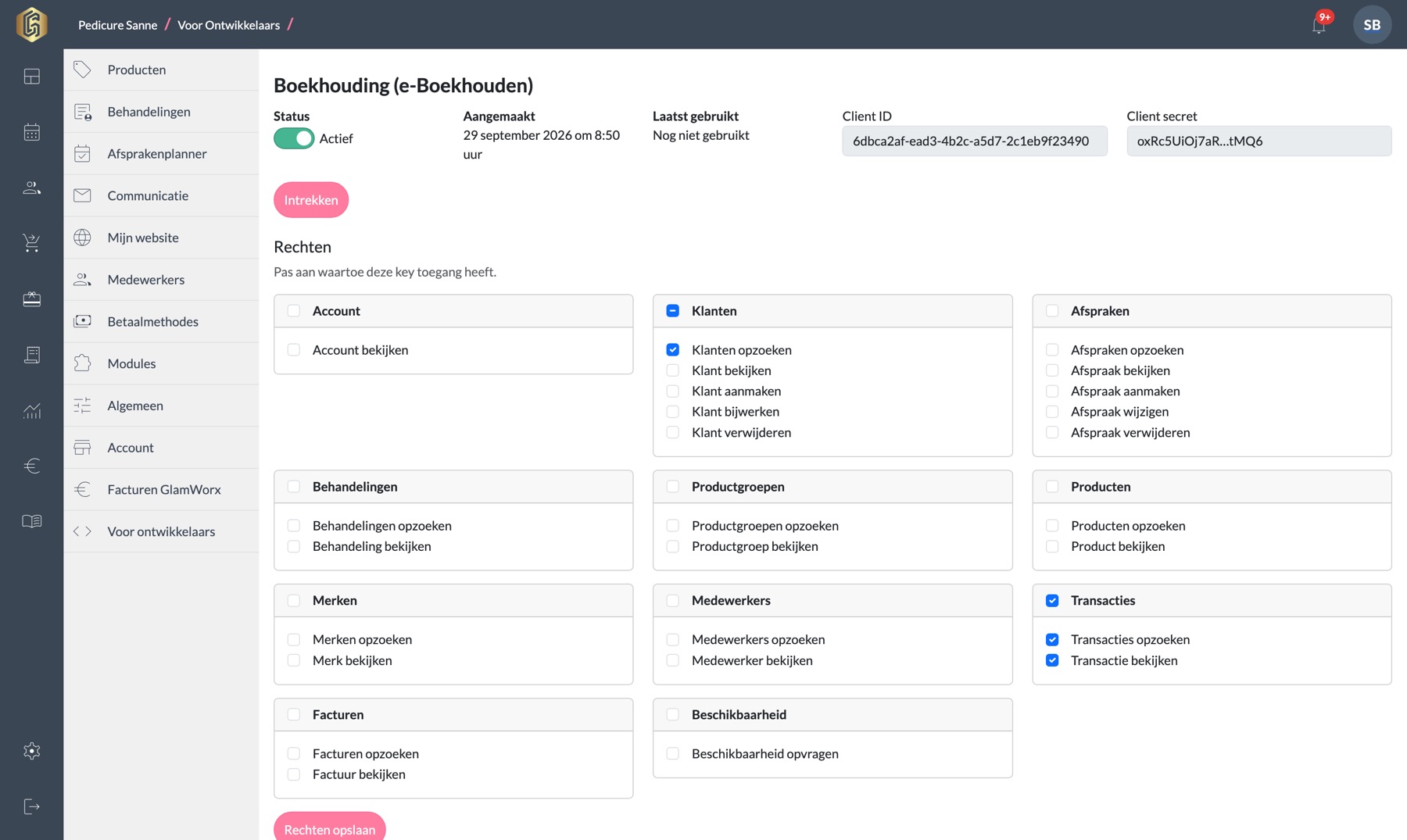Toggle the Klanten group checkbox

(x=673, y=311)
